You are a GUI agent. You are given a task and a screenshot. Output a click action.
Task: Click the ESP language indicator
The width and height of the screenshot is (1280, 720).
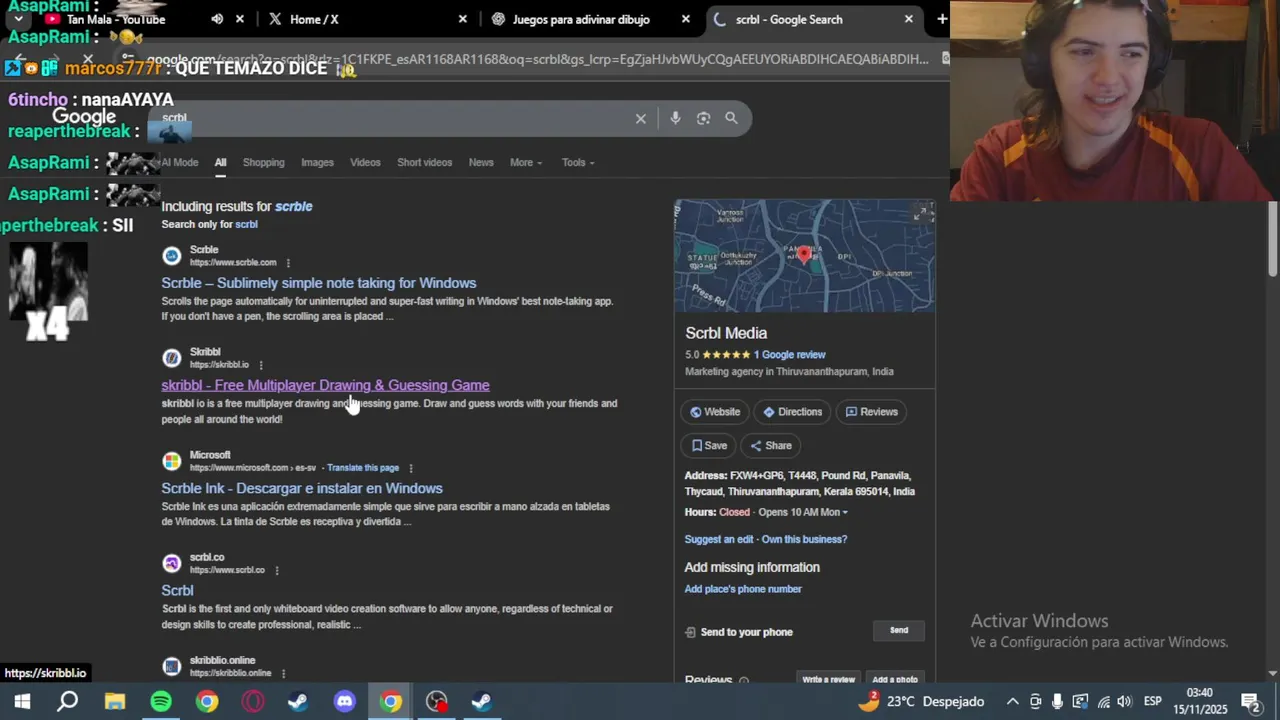(1153, 701)
